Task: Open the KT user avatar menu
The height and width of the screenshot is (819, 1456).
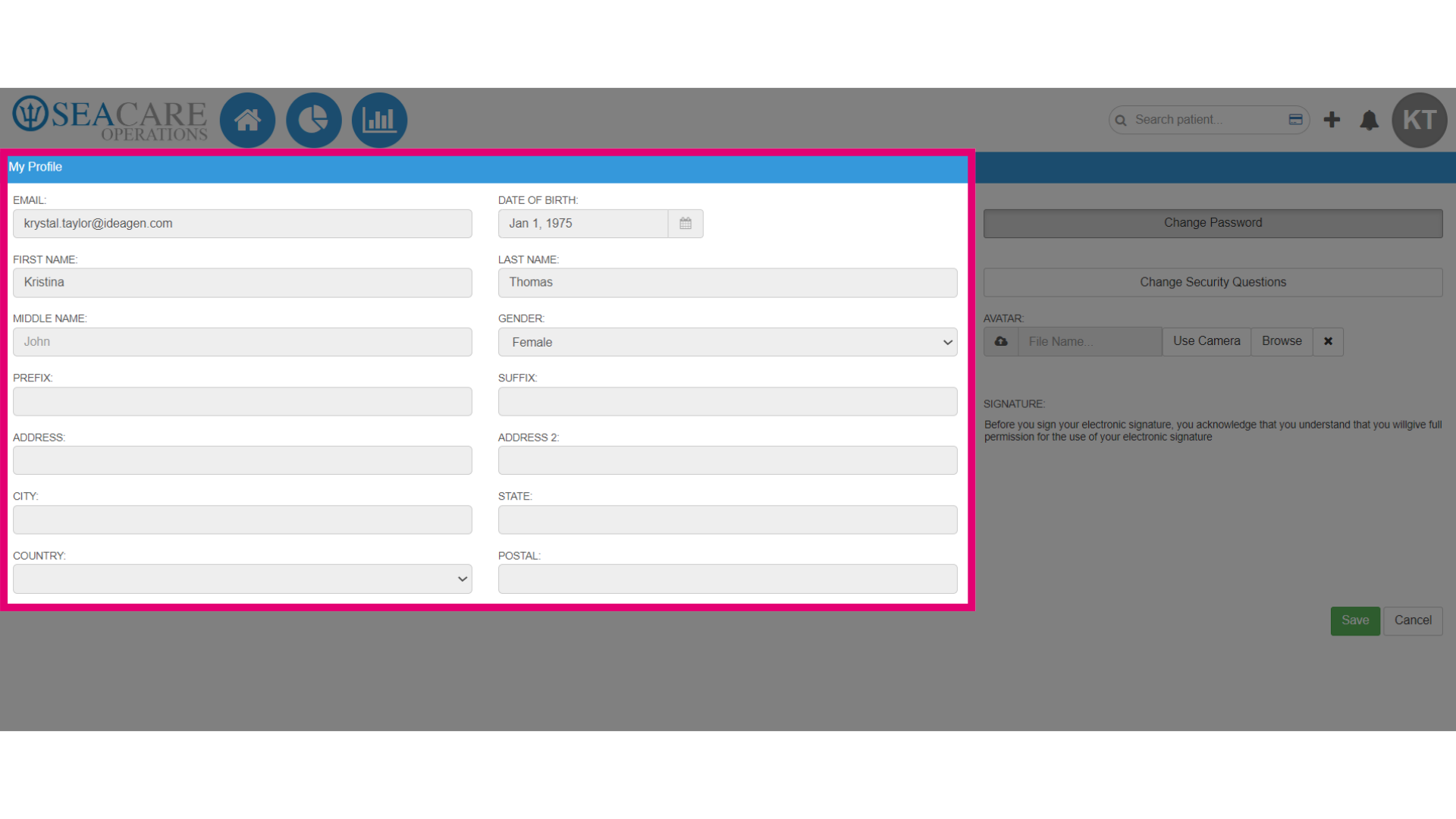Action: pyautogui.click(x=1420, y=120)
